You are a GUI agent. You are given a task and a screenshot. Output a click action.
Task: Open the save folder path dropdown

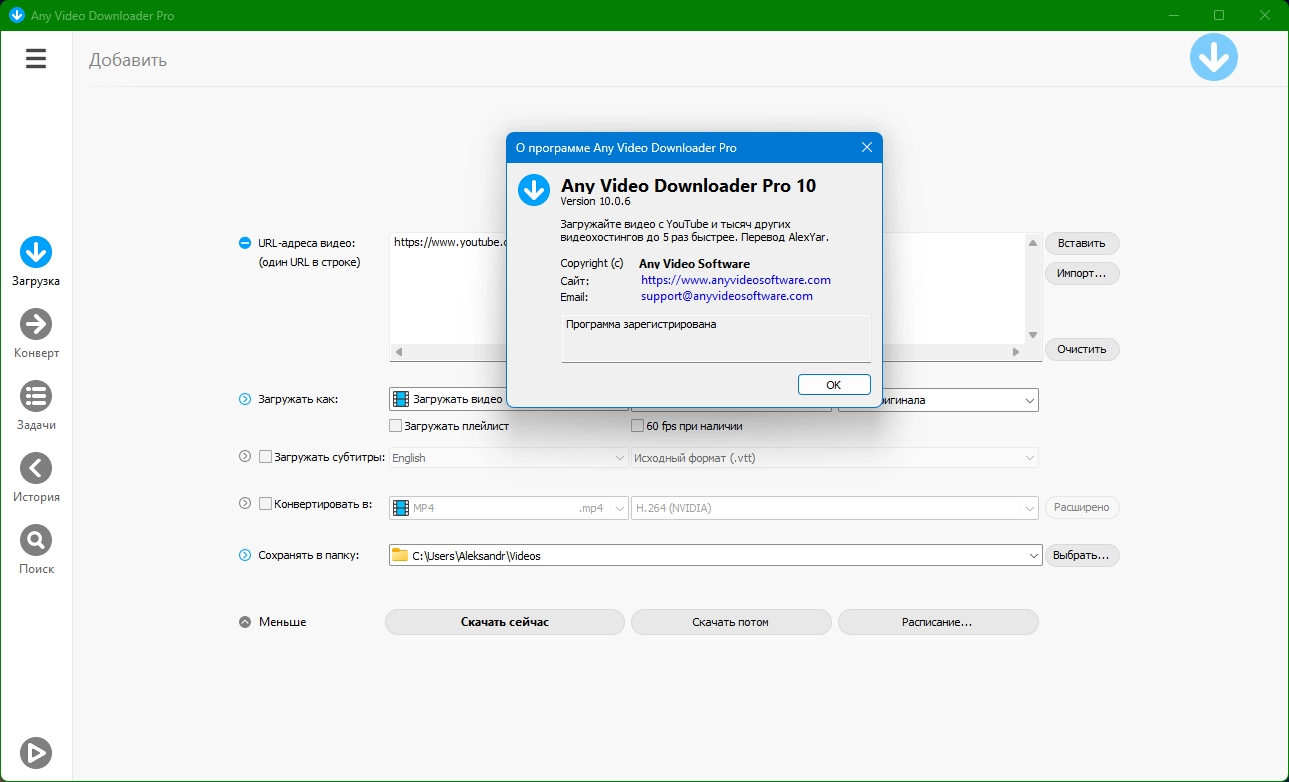[714, 555]
